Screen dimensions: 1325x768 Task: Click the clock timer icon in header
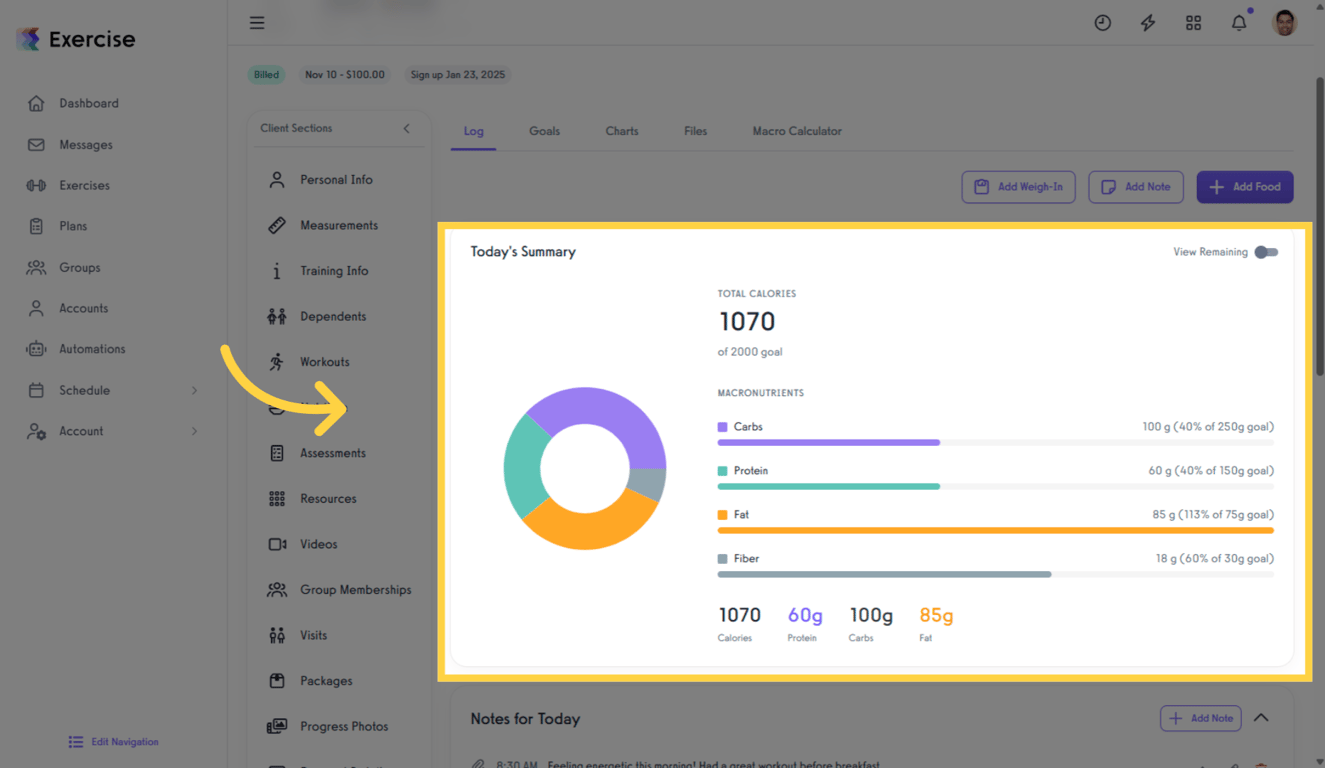click(x=1102, y=23)
